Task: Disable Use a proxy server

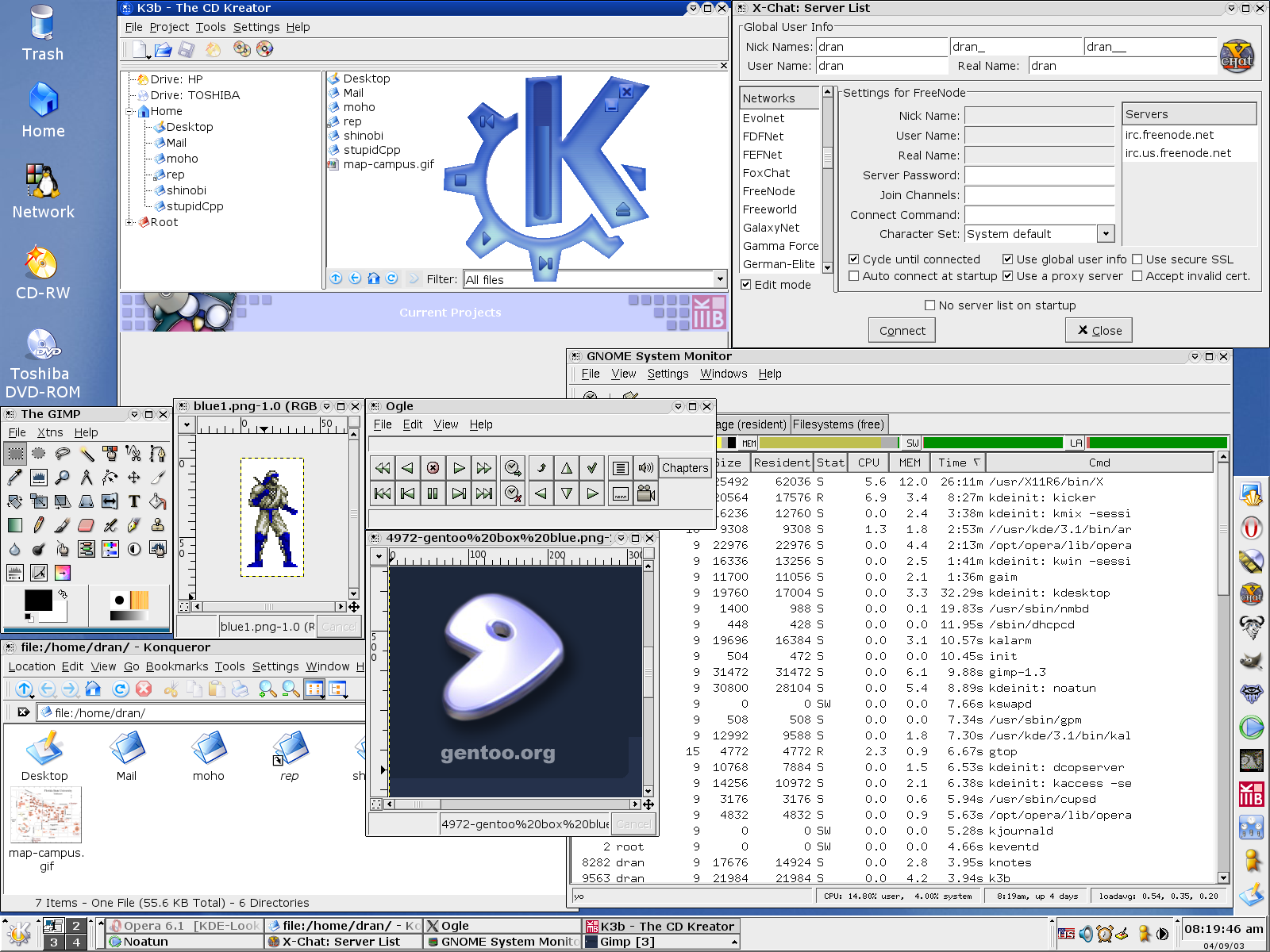Action: coord(1008,276)
